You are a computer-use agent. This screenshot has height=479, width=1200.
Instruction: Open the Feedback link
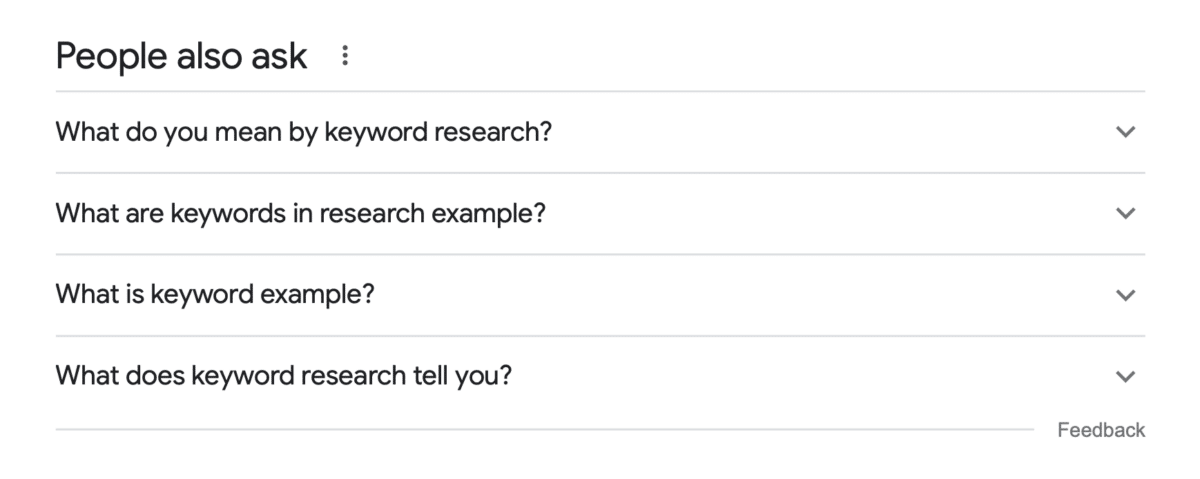point(1101,430)
